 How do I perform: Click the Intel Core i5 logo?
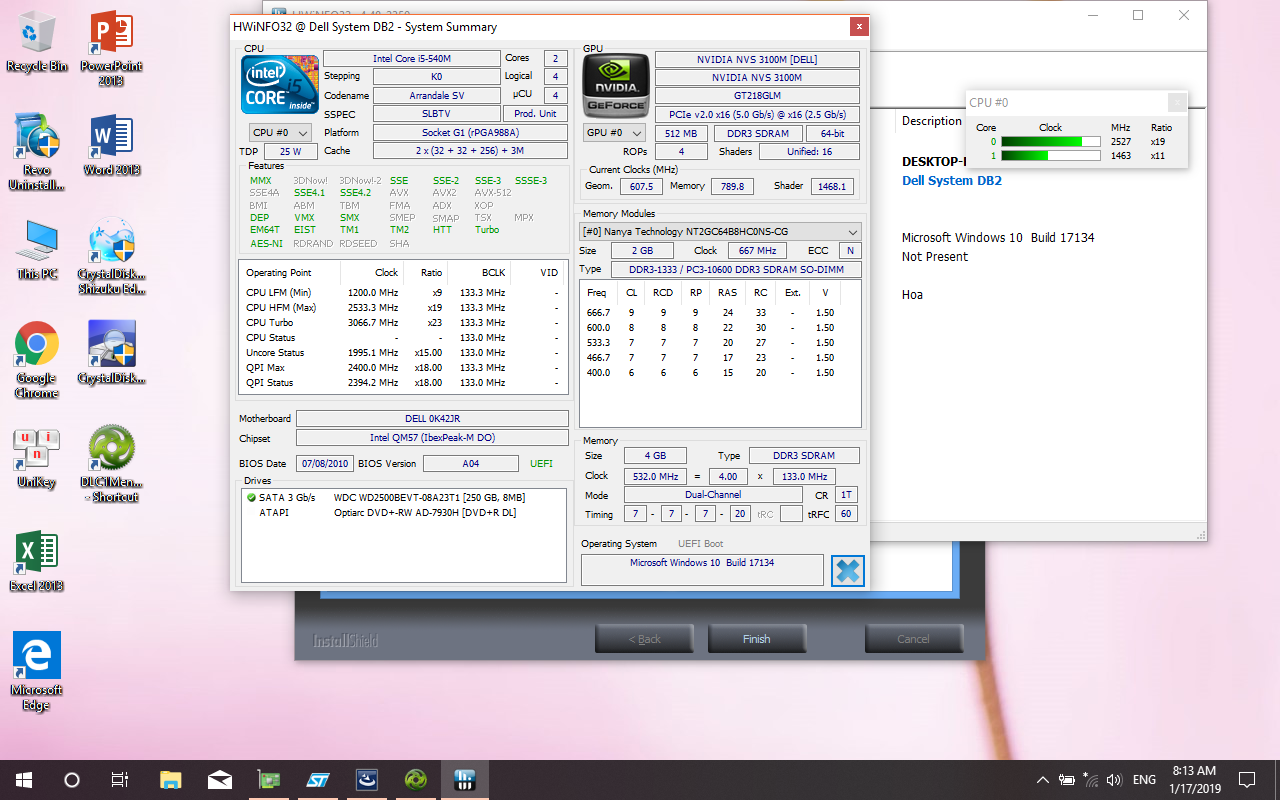(280, 84)
